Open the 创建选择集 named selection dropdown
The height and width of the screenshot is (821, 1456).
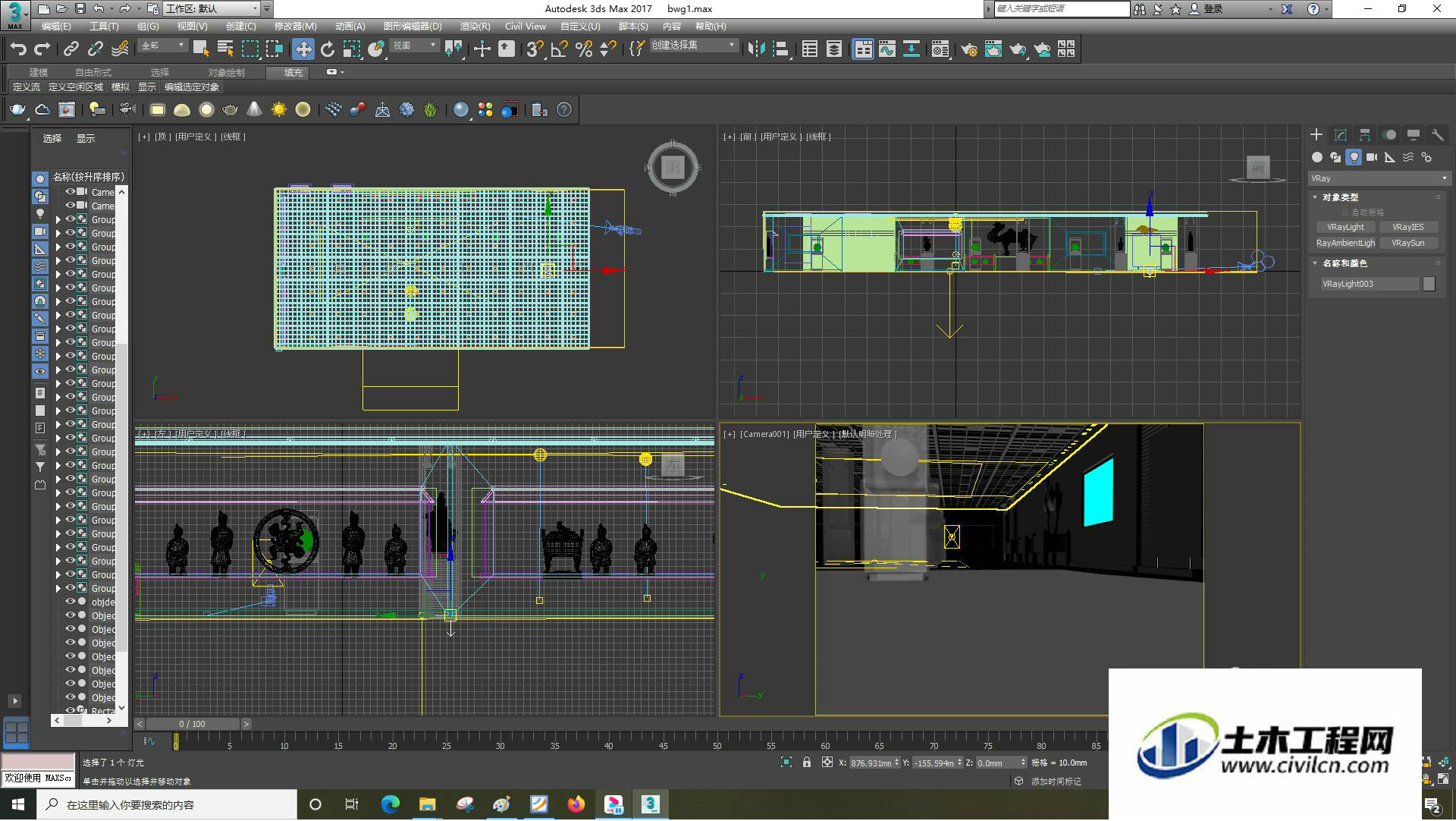pos(693,46)
